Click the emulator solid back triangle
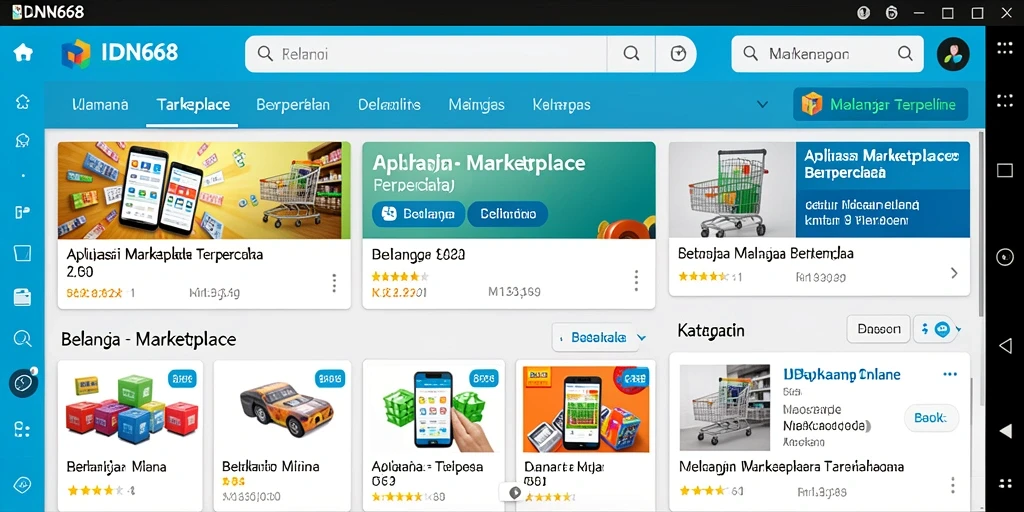The width and height of the screenshot is (1024, 512). click(x=1004, y=431)
